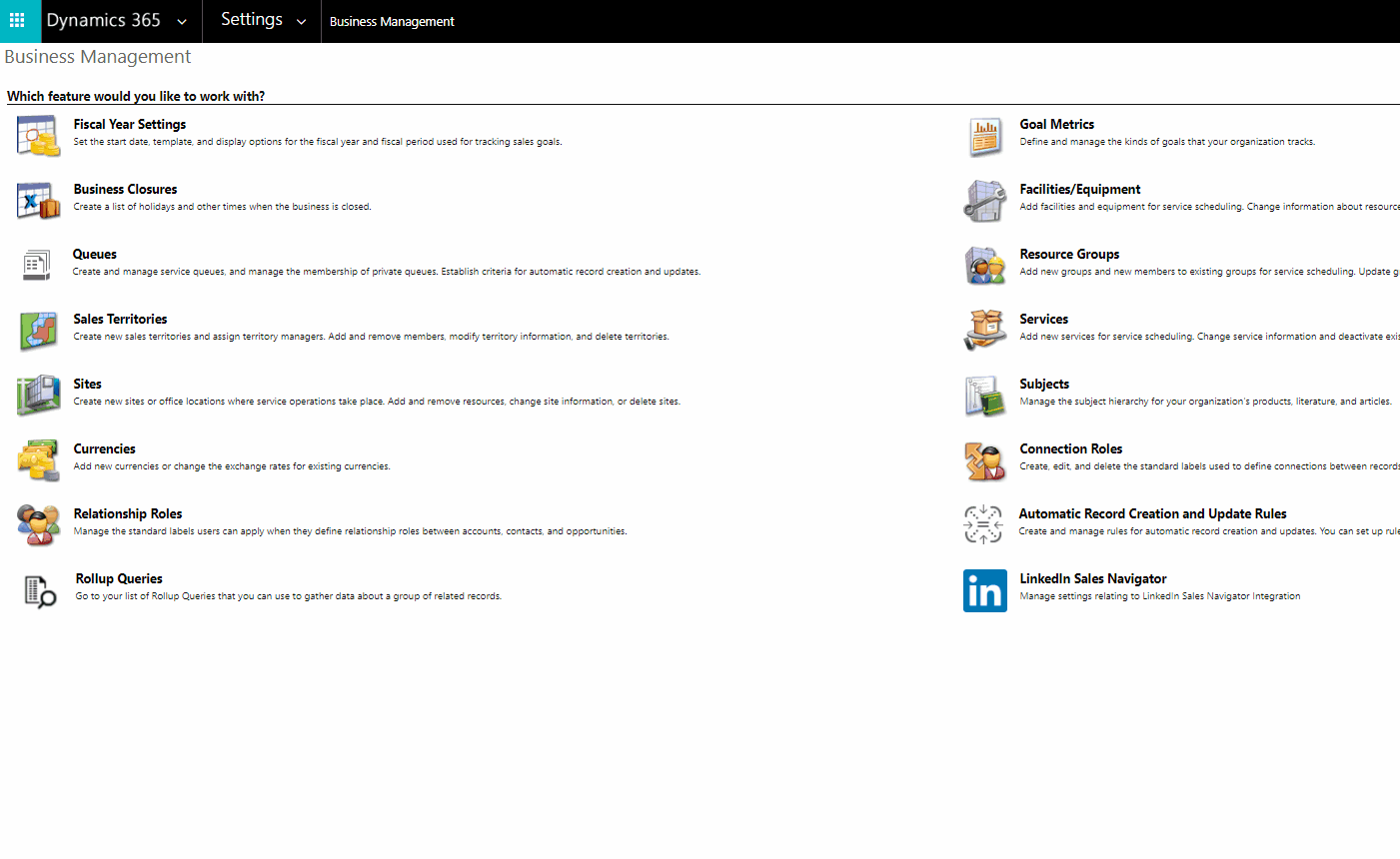Open Facilities/Equipment link
Screen dimensions: 1400x859
point(1079,189)
